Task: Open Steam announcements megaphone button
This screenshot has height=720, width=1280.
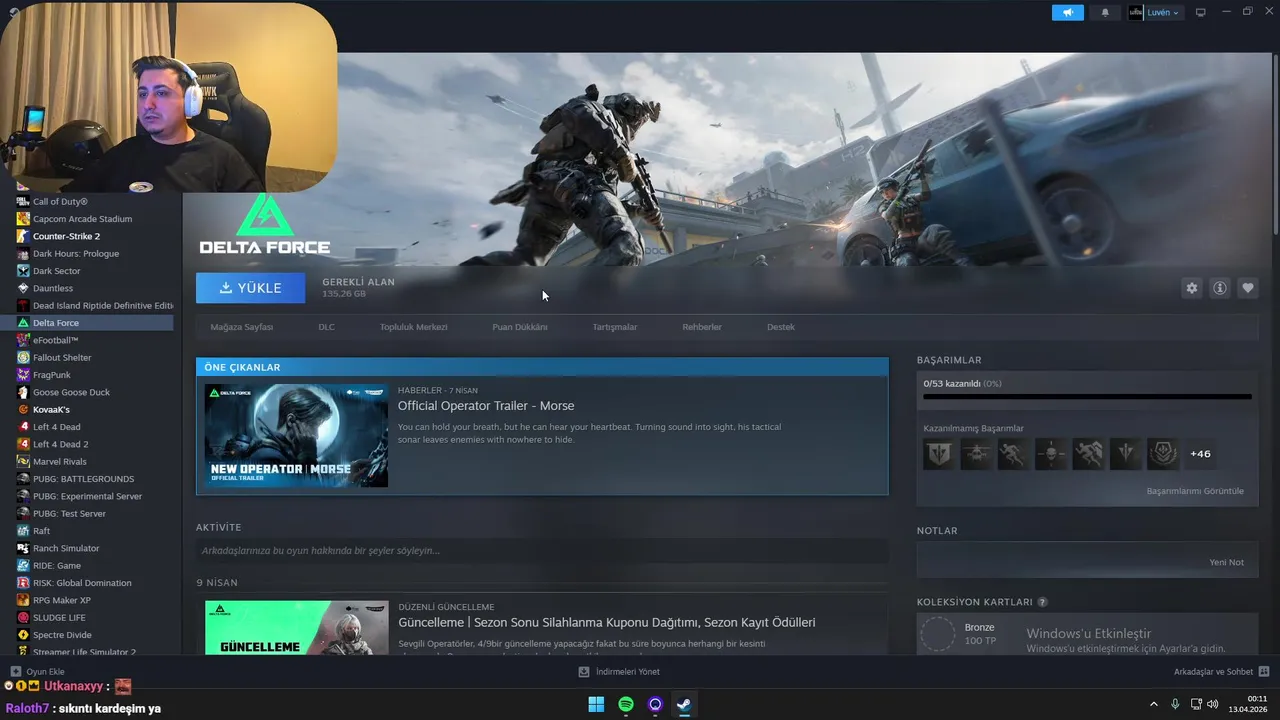Action: point(1068,12)
